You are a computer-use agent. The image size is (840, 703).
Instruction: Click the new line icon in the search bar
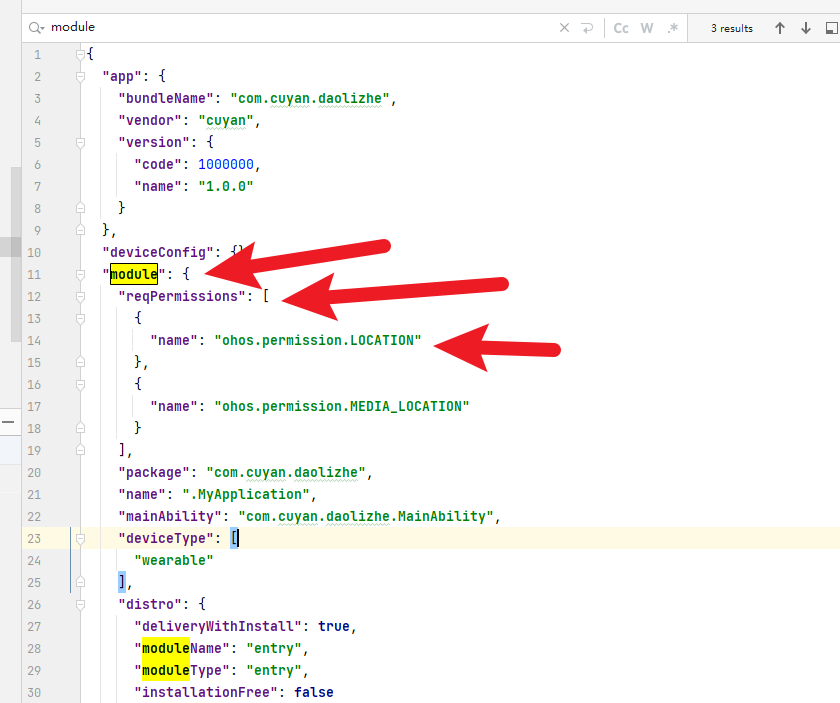[x=587, y=28]
